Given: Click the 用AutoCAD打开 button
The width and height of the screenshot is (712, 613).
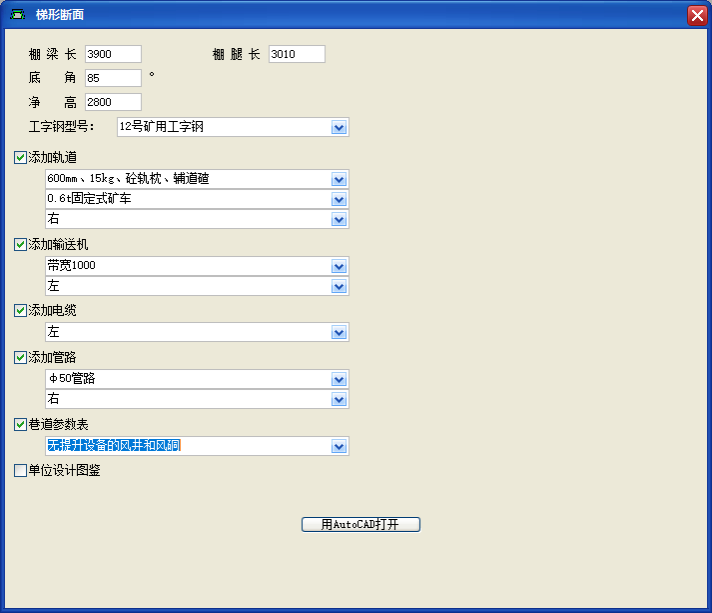Looking at the screenshot, I should pyautogui.click(x=360, y=525).
